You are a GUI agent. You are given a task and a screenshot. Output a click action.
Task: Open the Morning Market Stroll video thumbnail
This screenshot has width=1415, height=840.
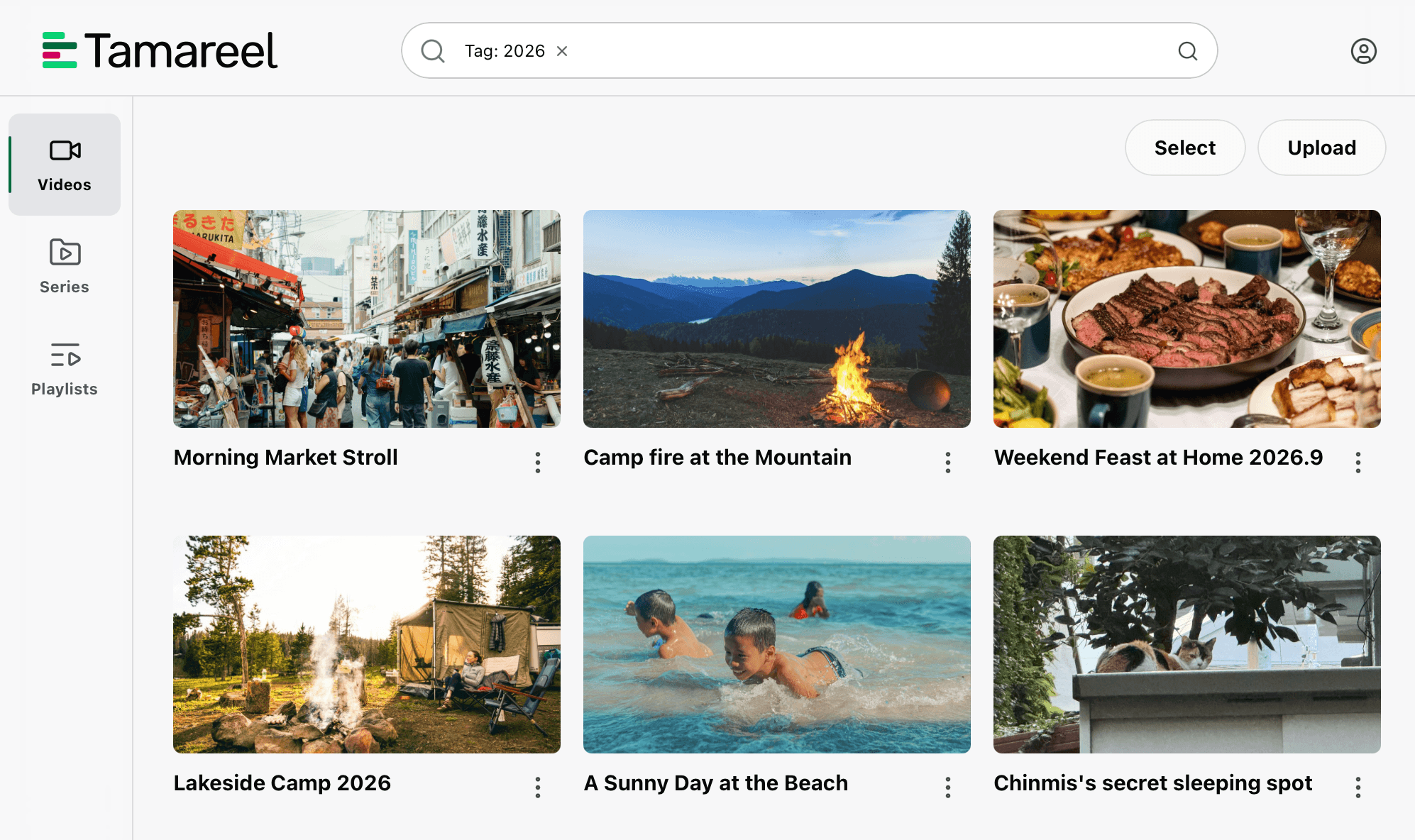(367, 319)
